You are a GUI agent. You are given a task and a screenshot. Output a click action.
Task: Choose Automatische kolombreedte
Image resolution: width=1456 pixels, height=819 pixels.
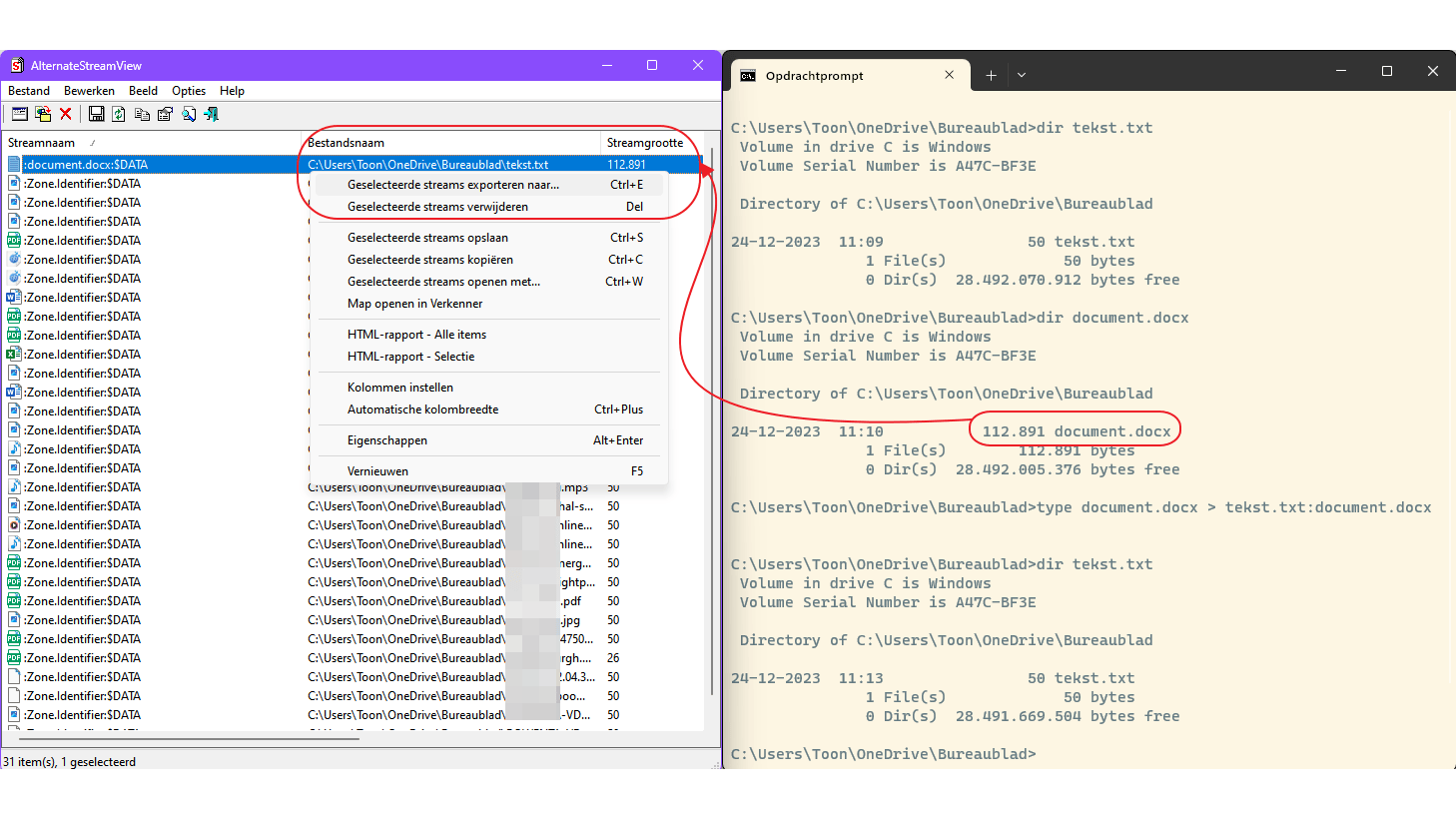click(x=489, y=409)
